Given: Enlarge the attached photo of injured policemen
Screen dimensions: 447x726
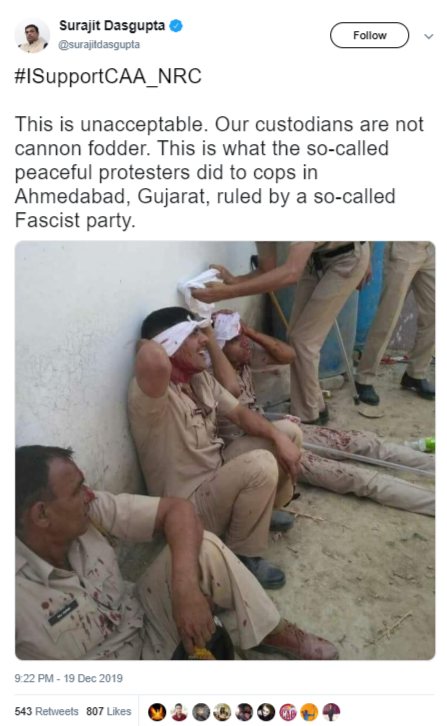Looking at the screenshot, I should pyautogui.click(x=225, y=451).
